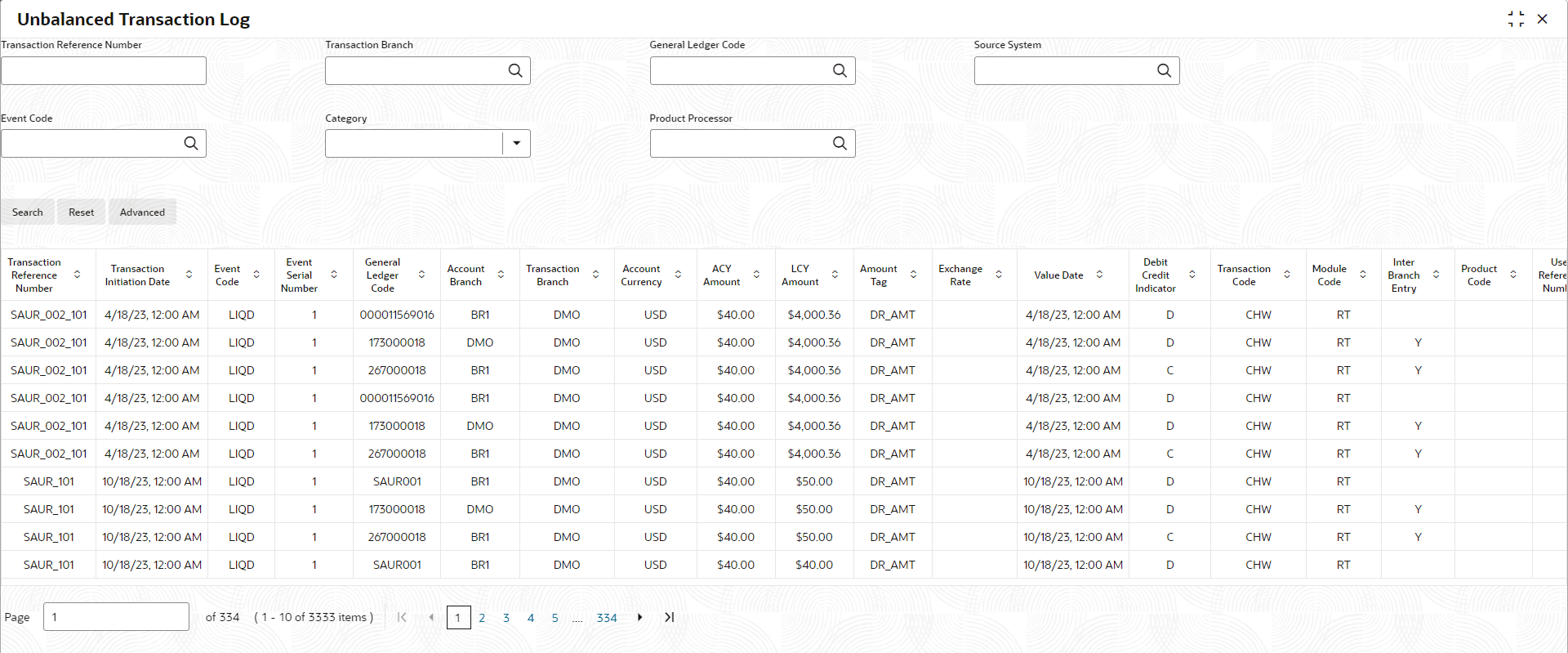This screenshot has width=1568, height=653.
Task: Sort by Module Code column
Action: point(1363,275)
